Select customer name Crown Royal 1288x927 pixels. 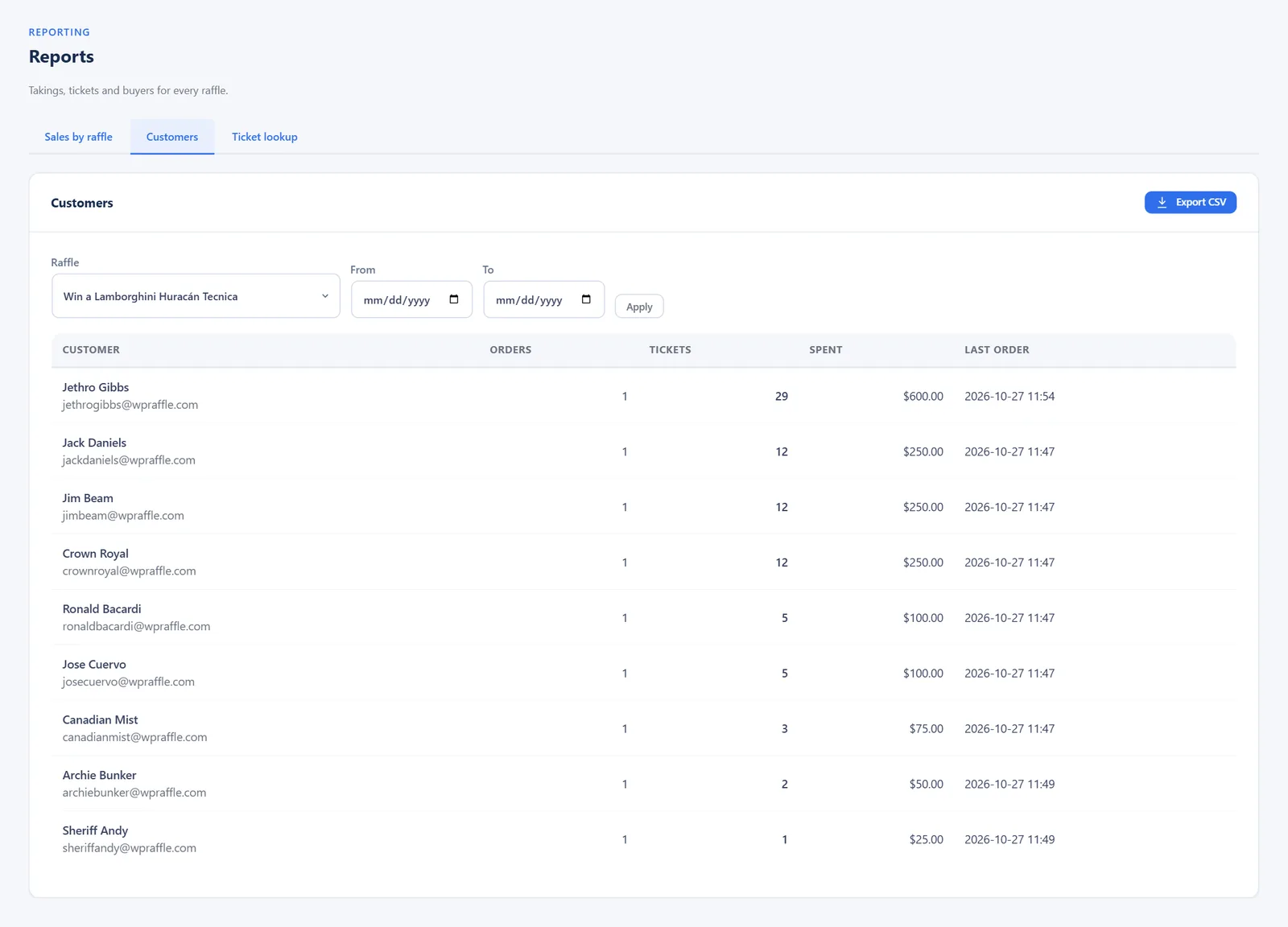pyautogui.click(x=96, y=554)
